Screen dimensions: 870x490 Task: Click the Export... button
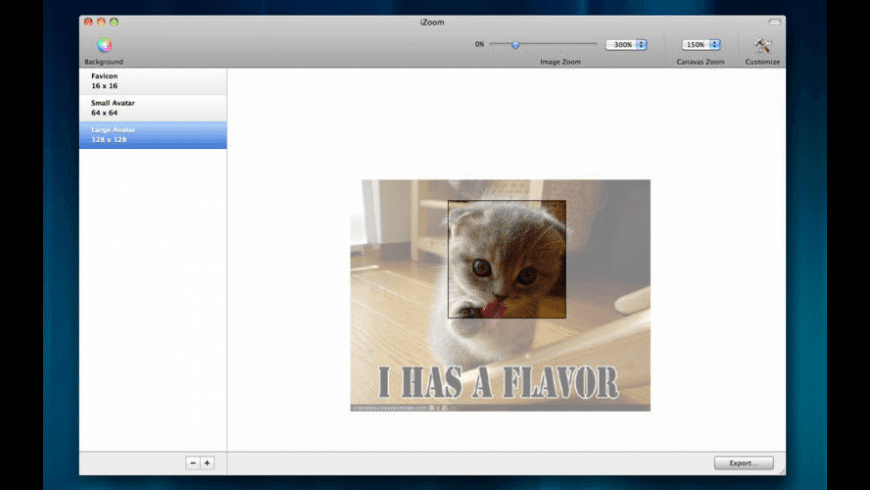[743, 463]
